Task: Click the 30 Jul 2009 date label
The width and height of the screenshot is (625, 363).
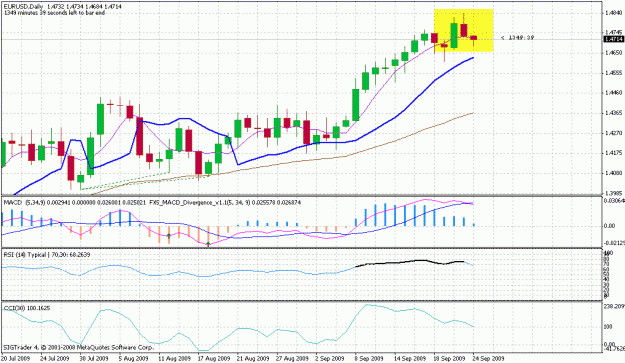Action: point(94,358)
